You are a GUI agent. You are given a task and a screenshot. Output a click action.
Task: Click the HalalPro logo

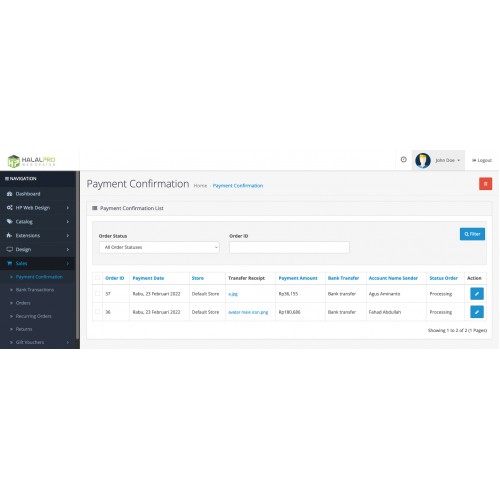pos(32,161)
